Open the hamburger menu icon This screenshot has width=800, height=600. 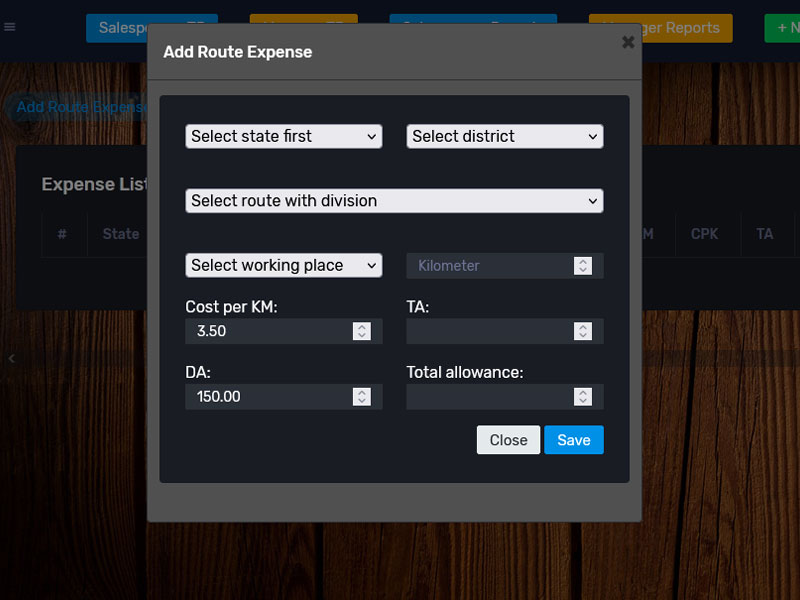pyautogui.click(x=10, y=27)
